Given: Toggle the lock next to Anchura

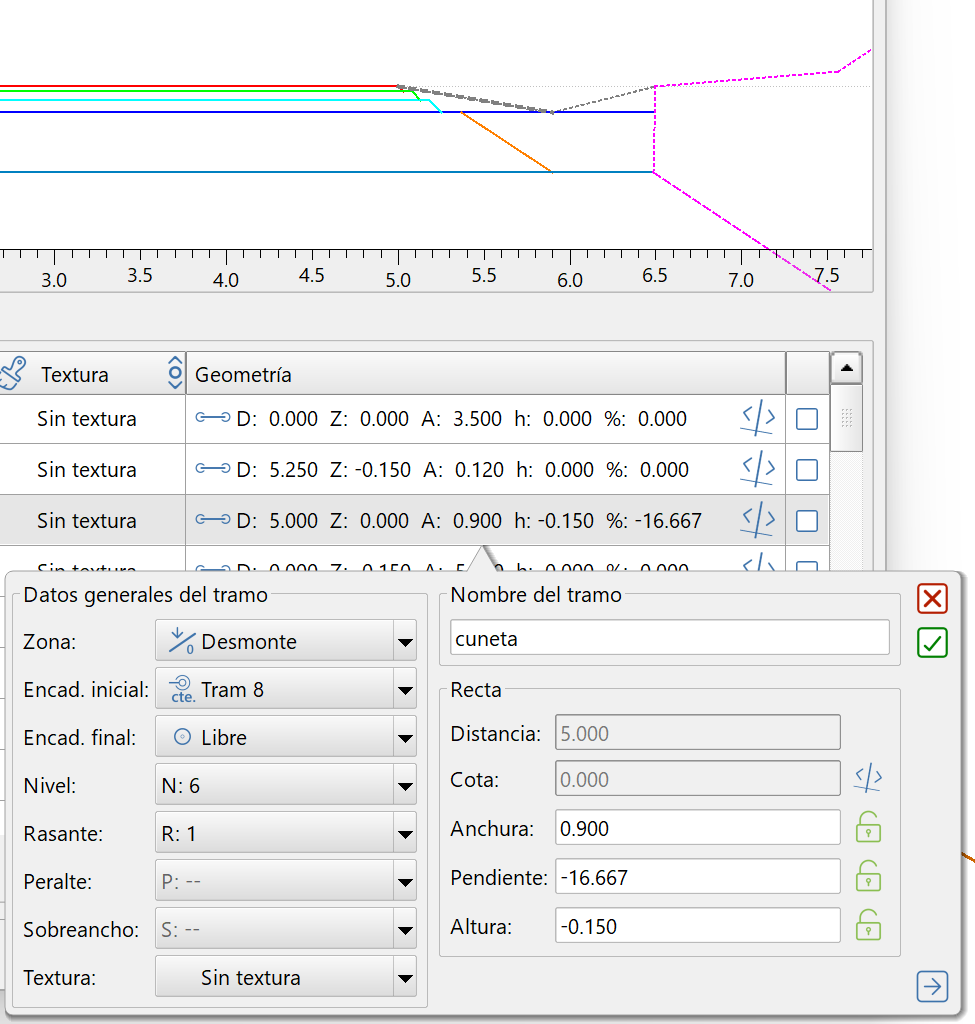Looking at the screenshot, I should point(869,828).
